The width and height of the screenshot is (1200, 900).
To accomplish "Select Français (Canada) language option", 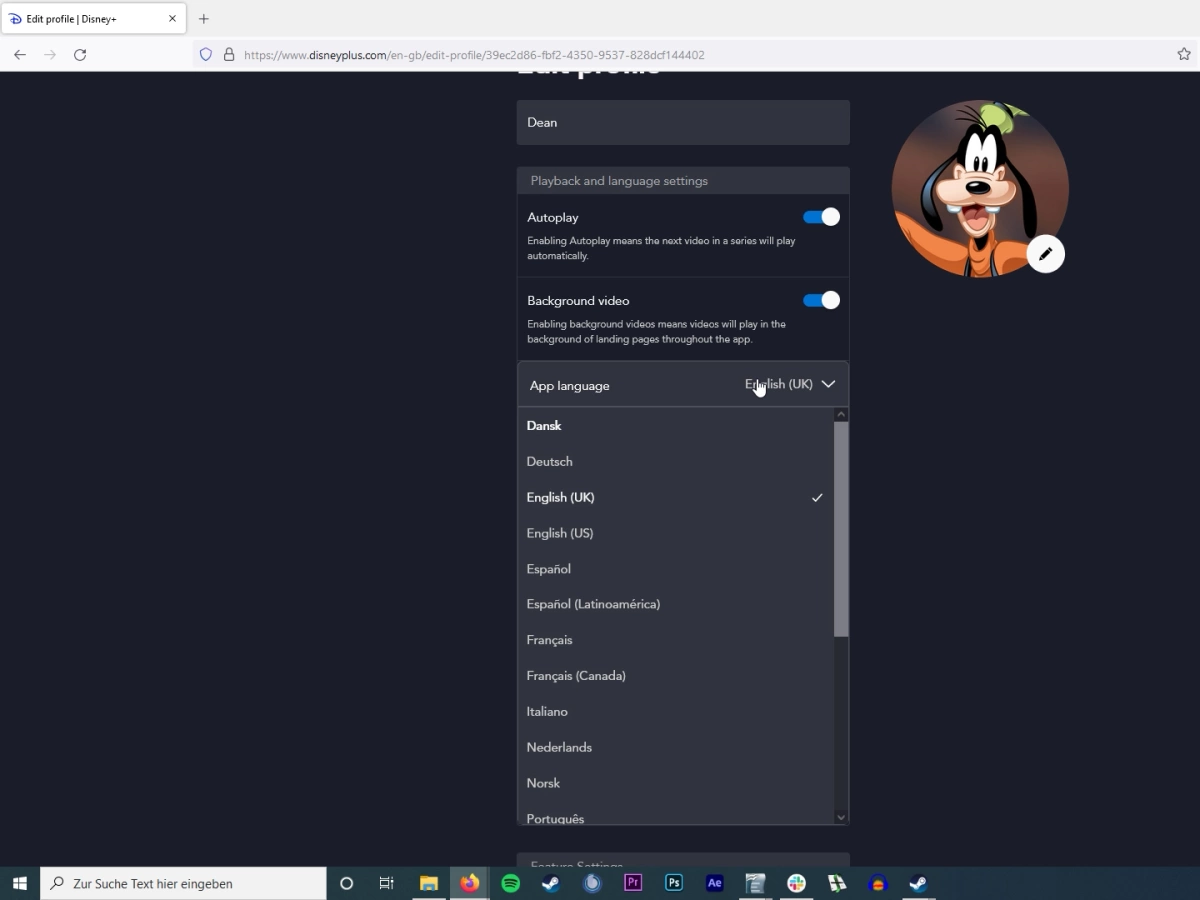I will click(576, 676).
